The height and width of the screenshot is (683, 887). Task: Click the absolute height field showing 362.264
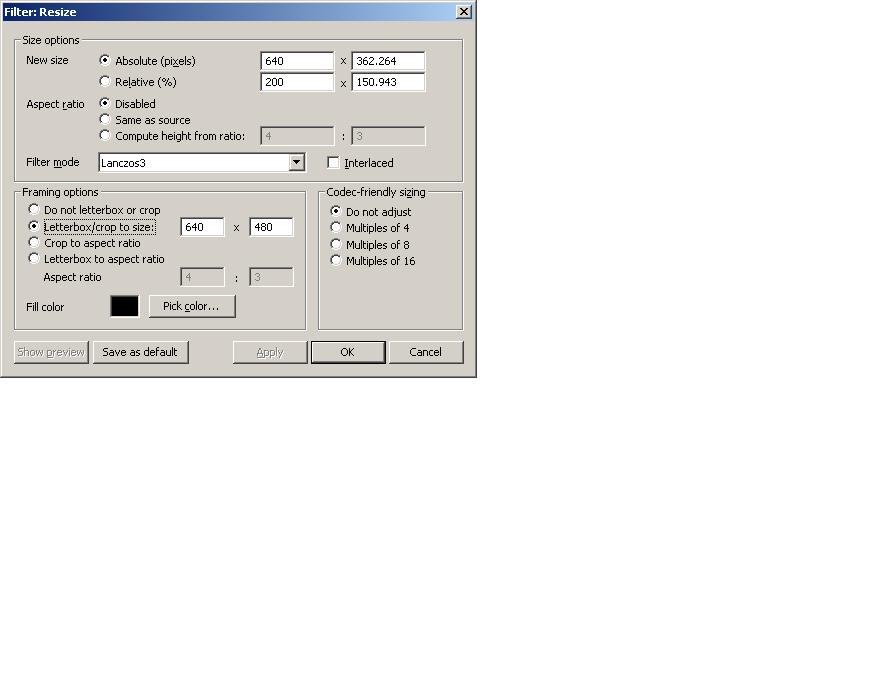pos(388,61)
